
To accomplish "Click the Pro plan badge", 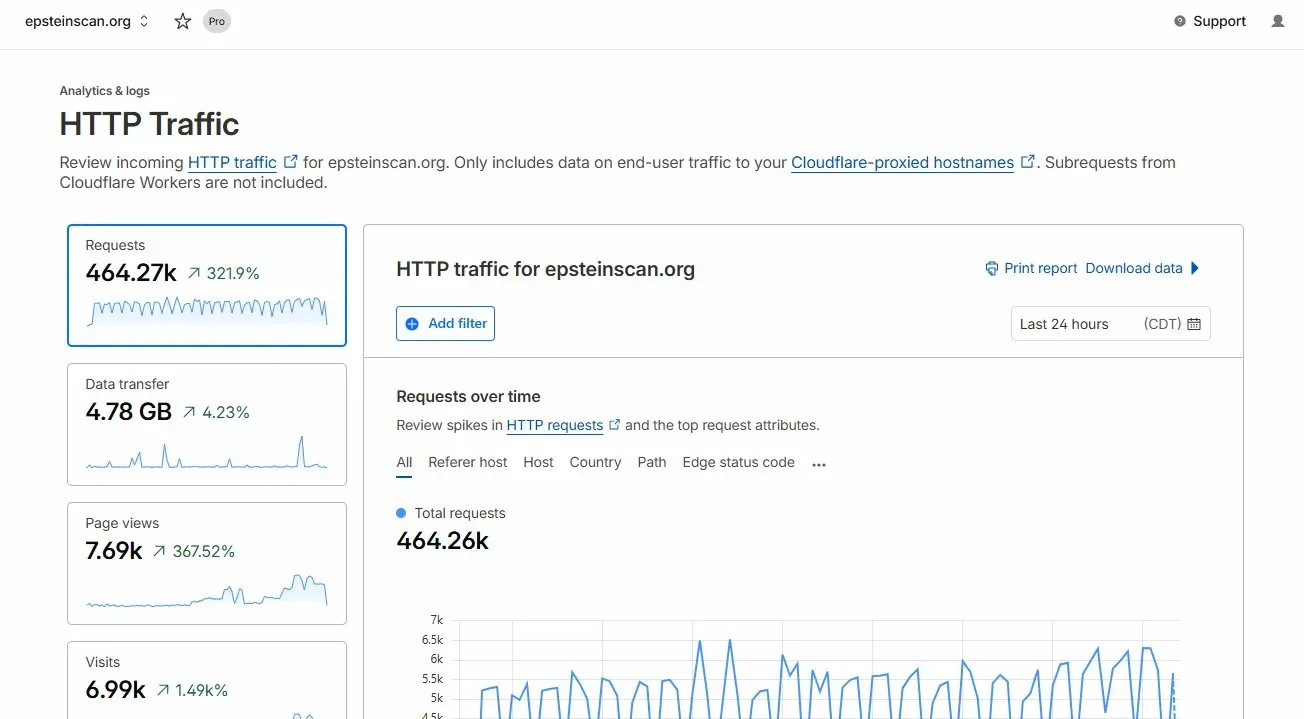I will click(x=217, y=21).
